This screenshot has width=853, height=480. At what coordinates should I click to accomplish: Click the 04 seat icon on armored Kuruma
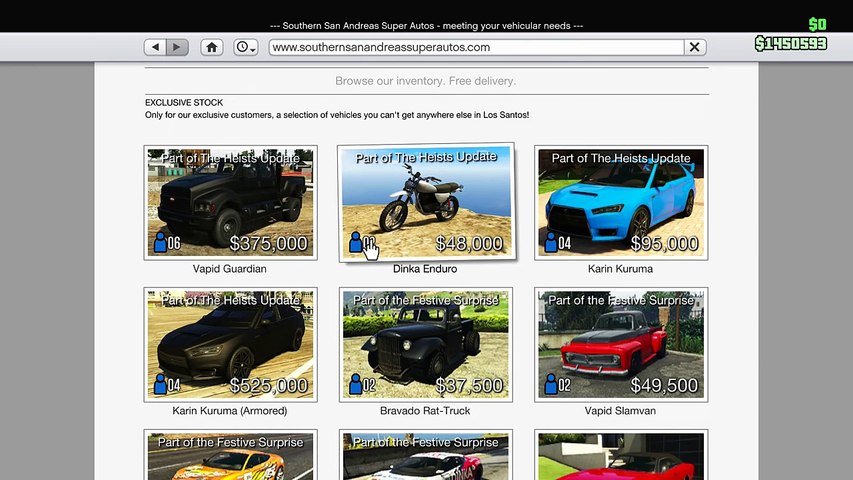click(x=167, y=385)
